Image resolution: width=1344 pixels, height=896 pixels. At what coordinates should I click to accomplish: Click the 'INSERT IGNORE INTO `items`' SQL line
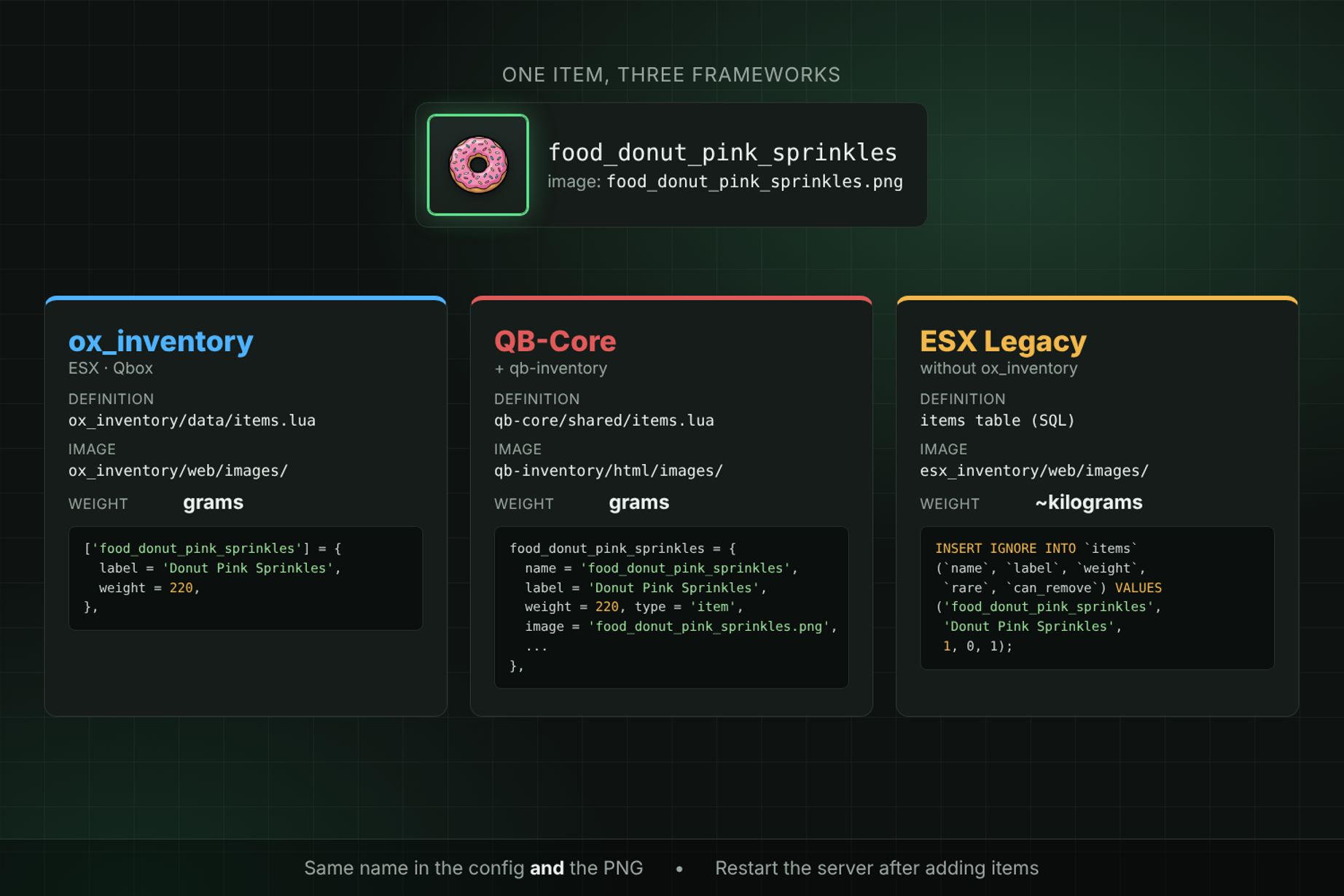coord(1036,548)
